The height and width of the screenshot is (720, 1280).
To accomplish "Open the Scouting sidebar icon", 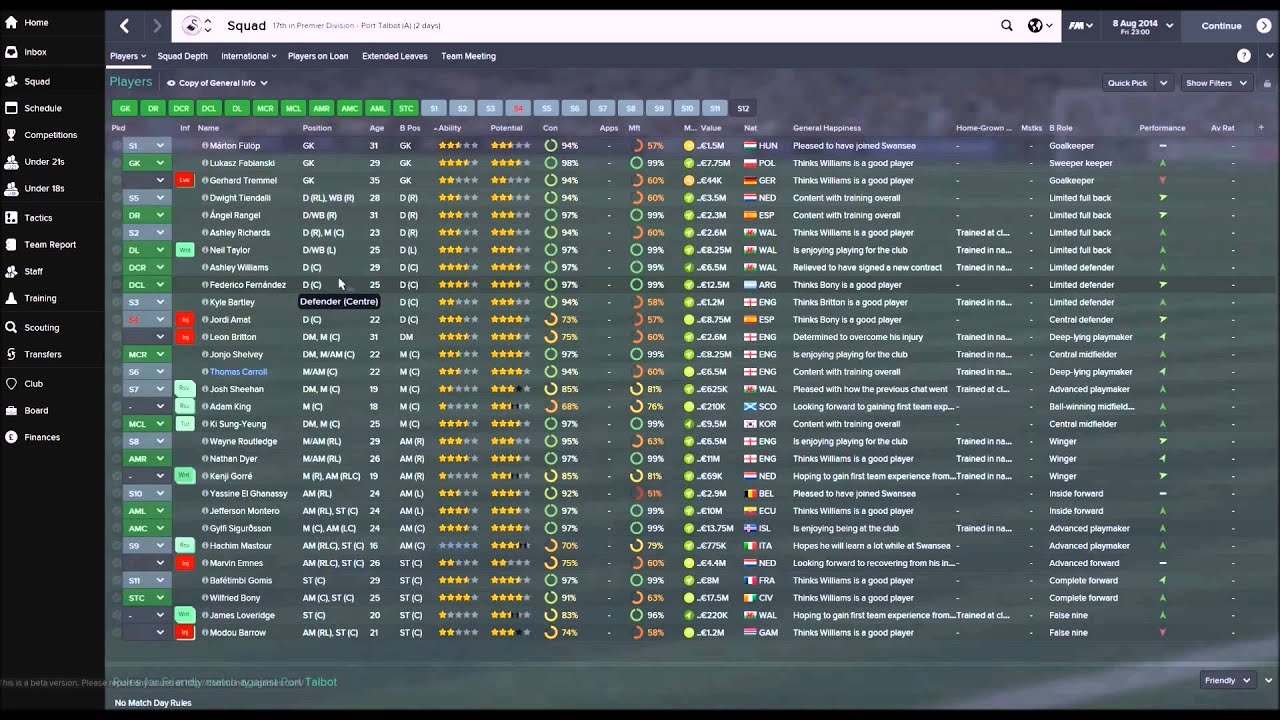I will [11, 327].
